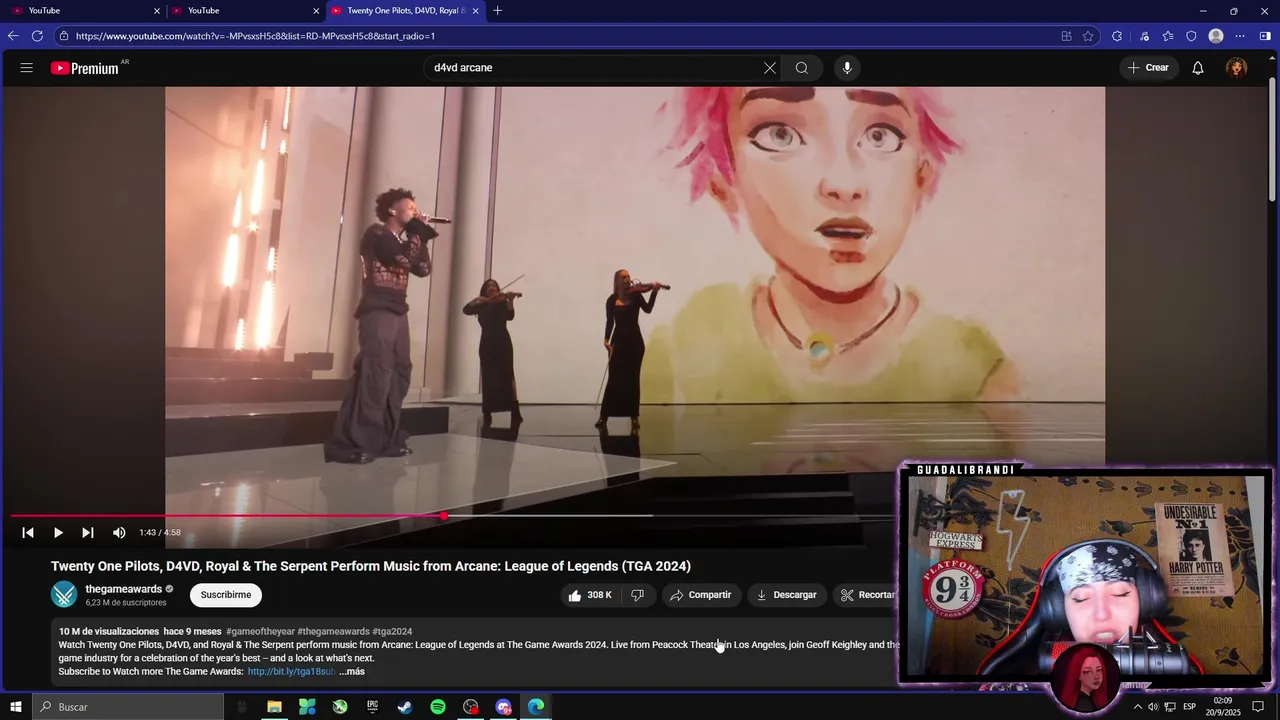Open YouTube account avatar menu
The image size is (1280, 720).
pyautogui.click(x=1237, y=68)
